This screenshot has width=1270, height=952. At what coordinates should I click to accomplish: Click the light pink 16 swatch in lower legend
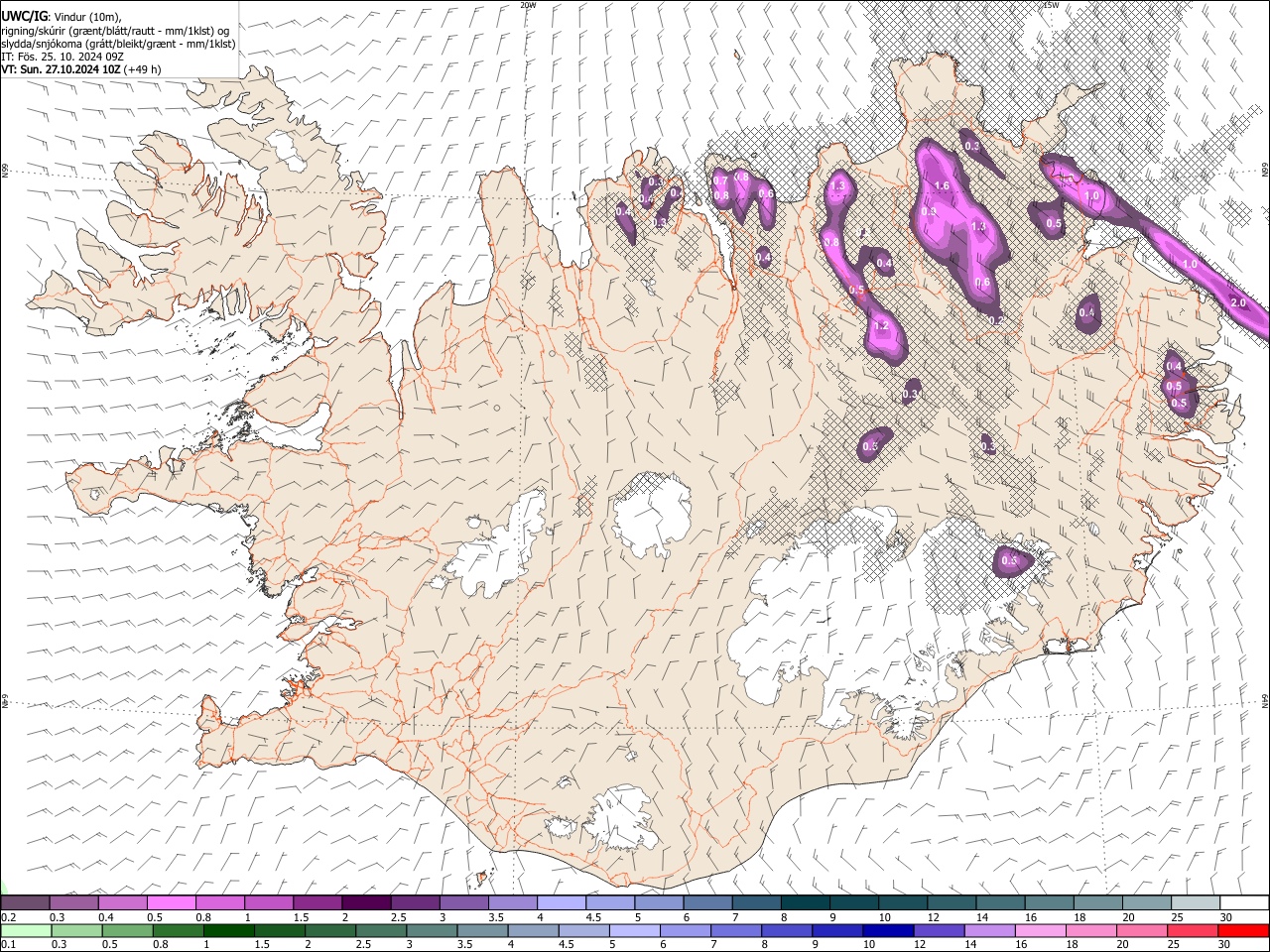click(x=1039, y=930)
